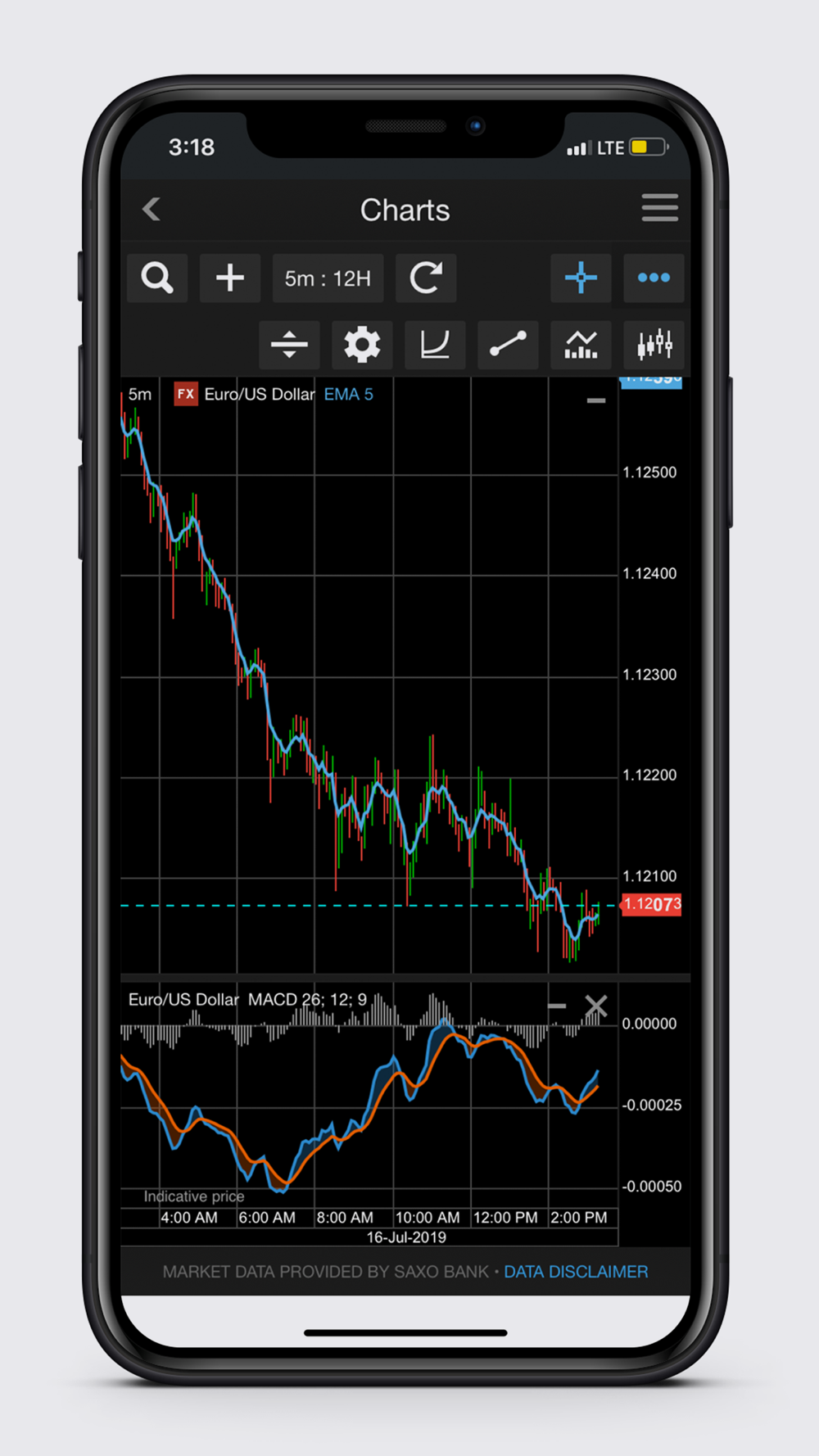This screenshot has height=1456, width=819.
Task: Select the Euro/US Dollar instrument label
Action: pos(260,394)
